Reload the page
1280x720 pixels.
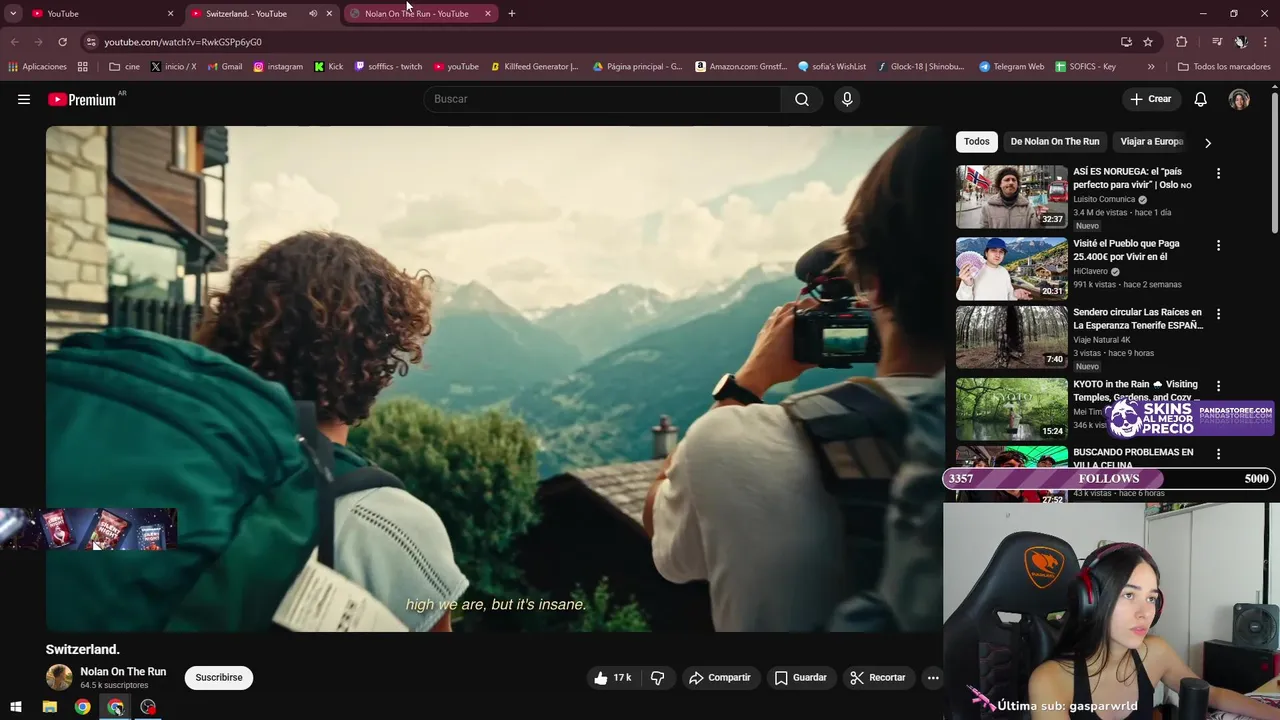[62, 42]
